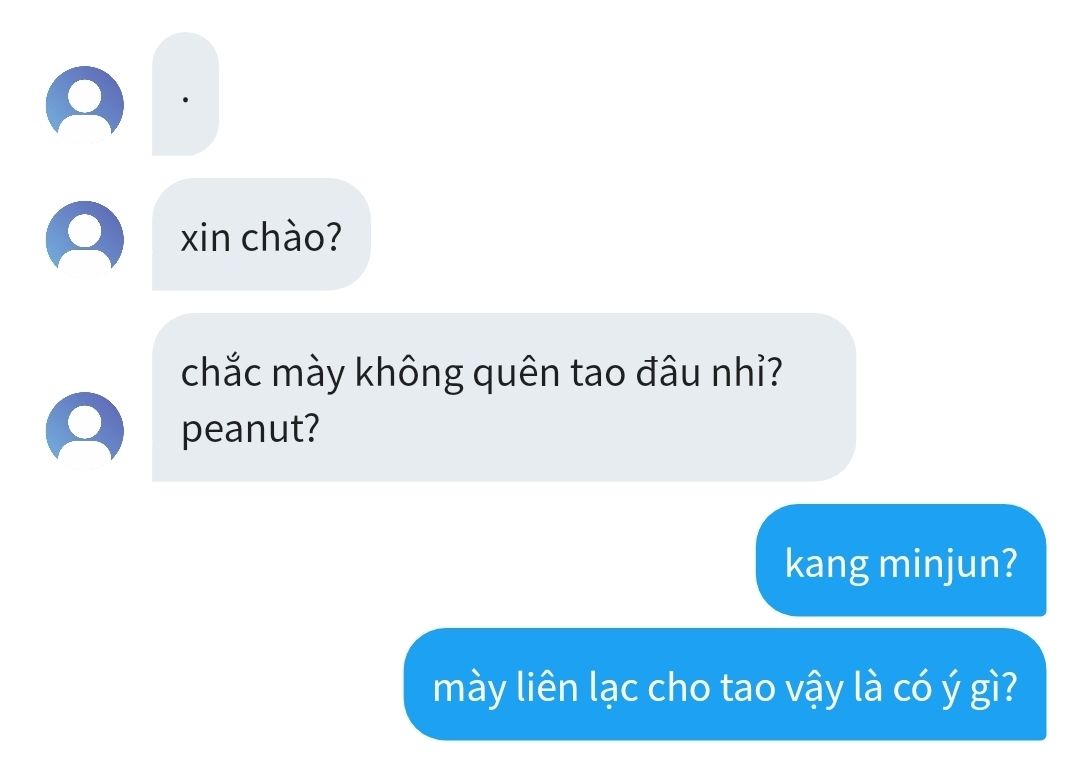Click the word "chào?" in the greeting

point(291,237)
